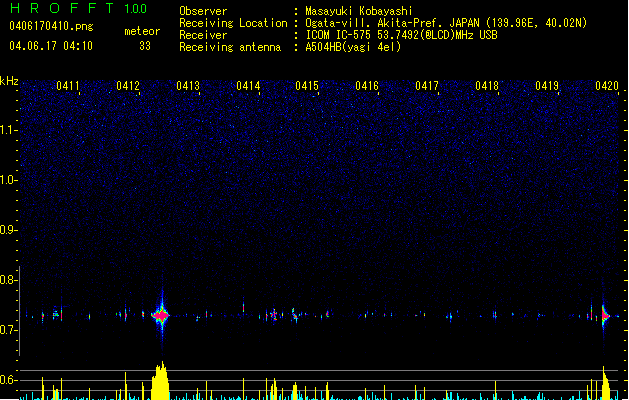Click the 0417 time marker
629x400 pixels.
pyautogui.click(x=427, y=86)
